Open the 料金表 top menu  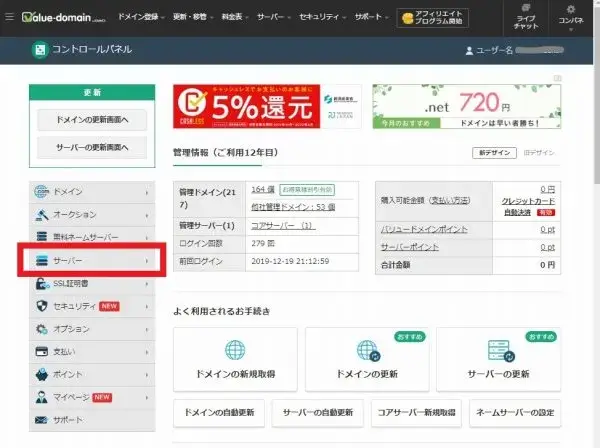235,17
